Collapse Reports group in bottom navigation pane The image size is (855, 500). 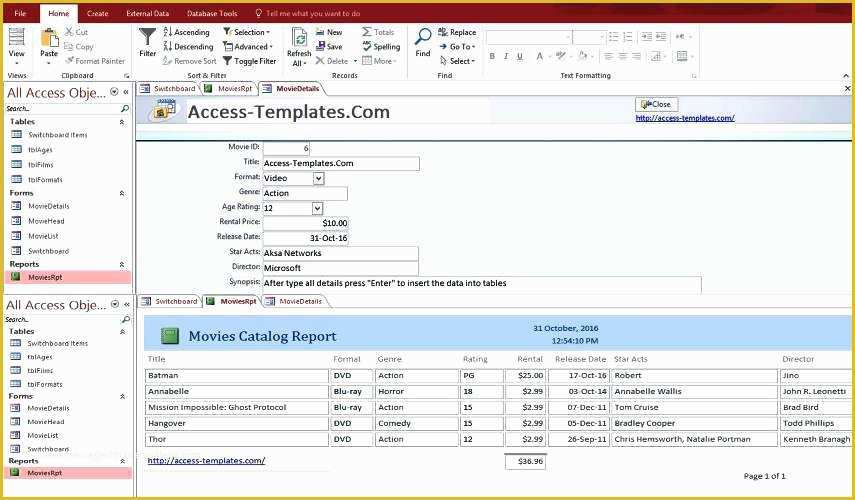[122, 461]
